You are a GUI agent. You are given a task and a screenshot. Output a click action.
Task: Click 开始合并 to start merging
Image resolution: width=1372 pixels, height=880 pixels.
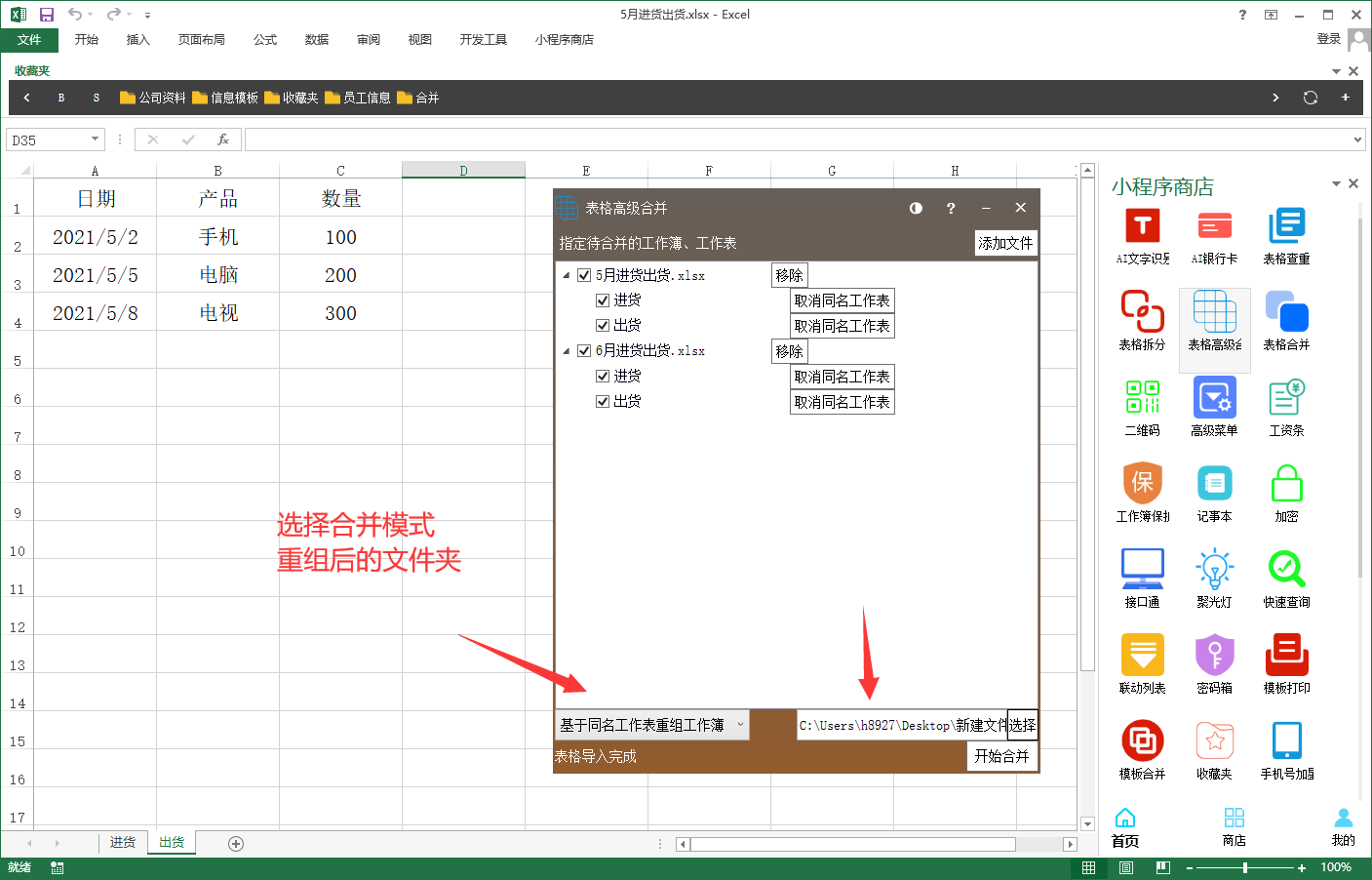click(x=1001, y=756)
